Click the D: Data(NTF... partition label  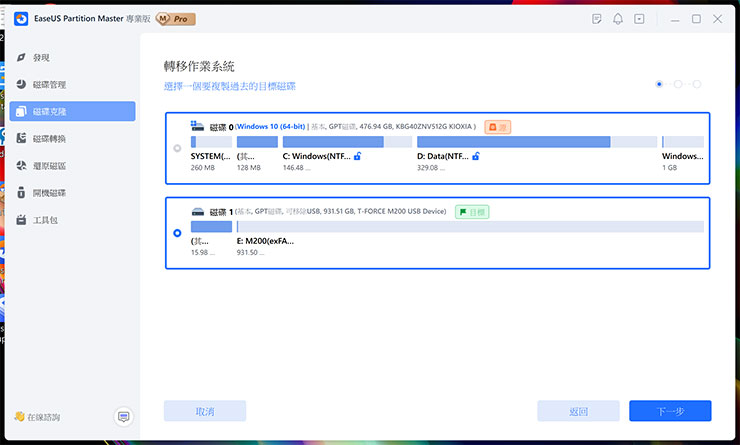[443, 156]
